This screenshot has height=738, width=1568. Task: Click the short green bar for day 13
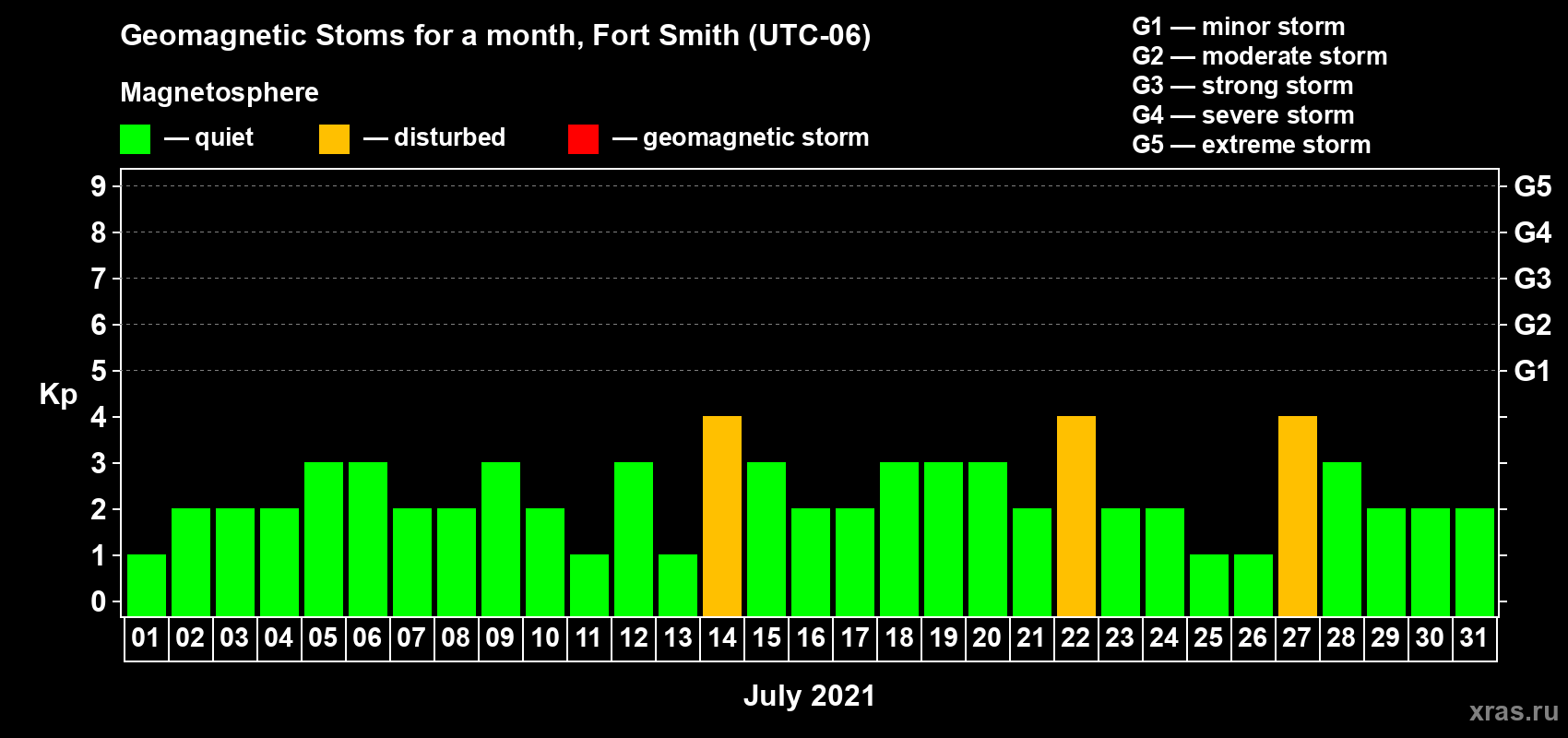click(x=678, y=586)
